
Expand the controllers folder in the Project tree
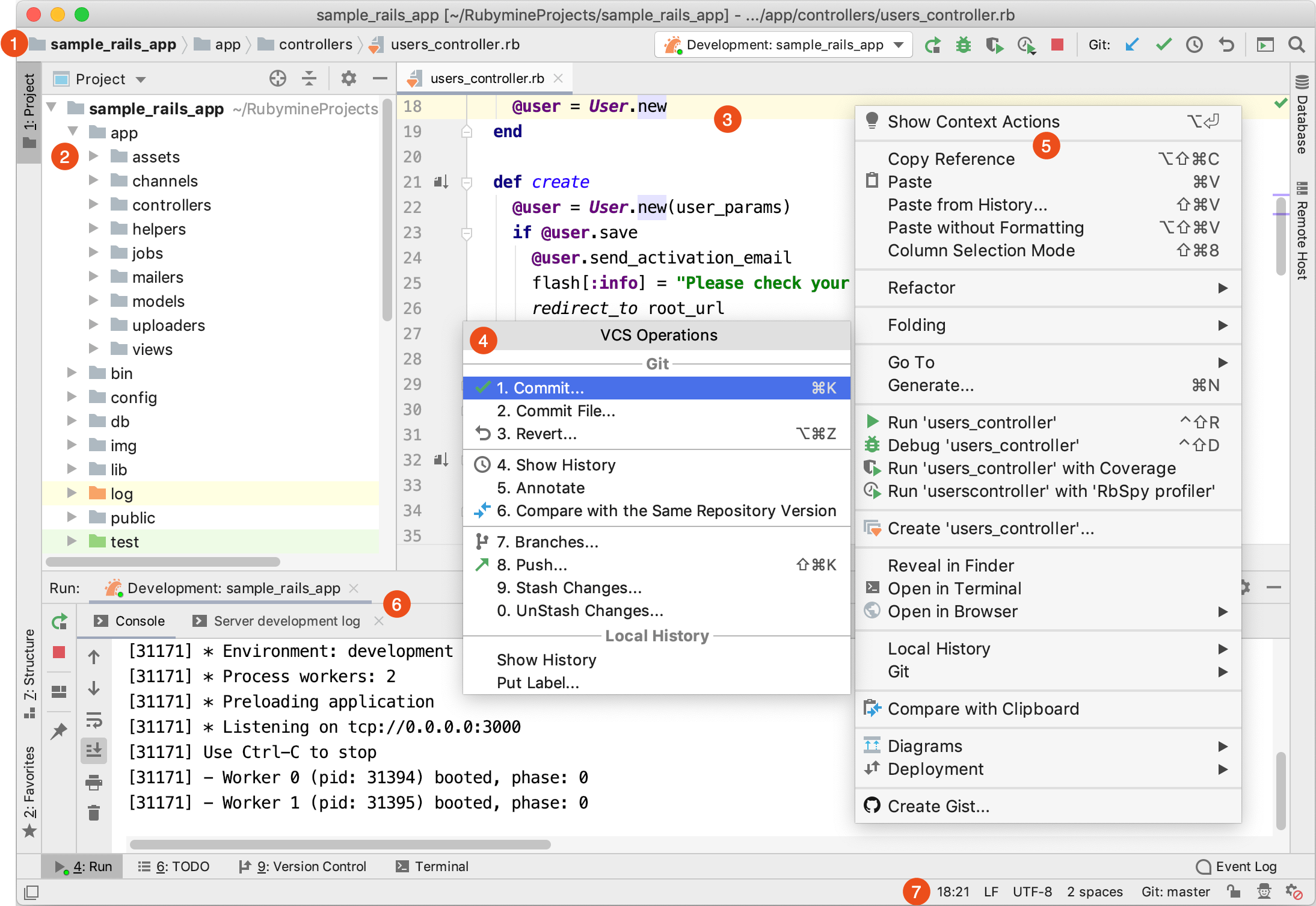coord(93,205)
